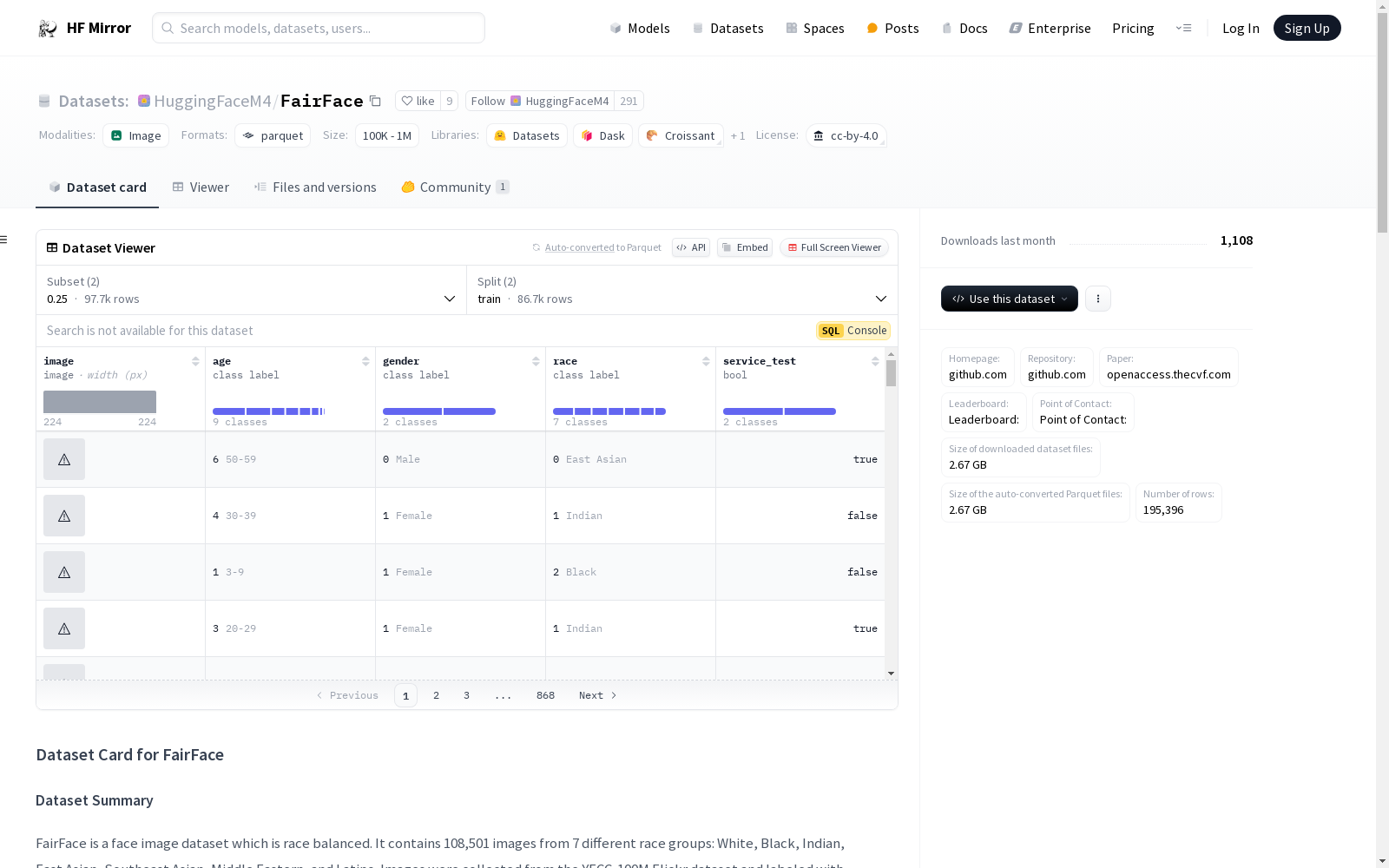The width and height of the screenshot is (1389, 868).
Task: Open the Dataset card tab
Action: coord(97,187)
